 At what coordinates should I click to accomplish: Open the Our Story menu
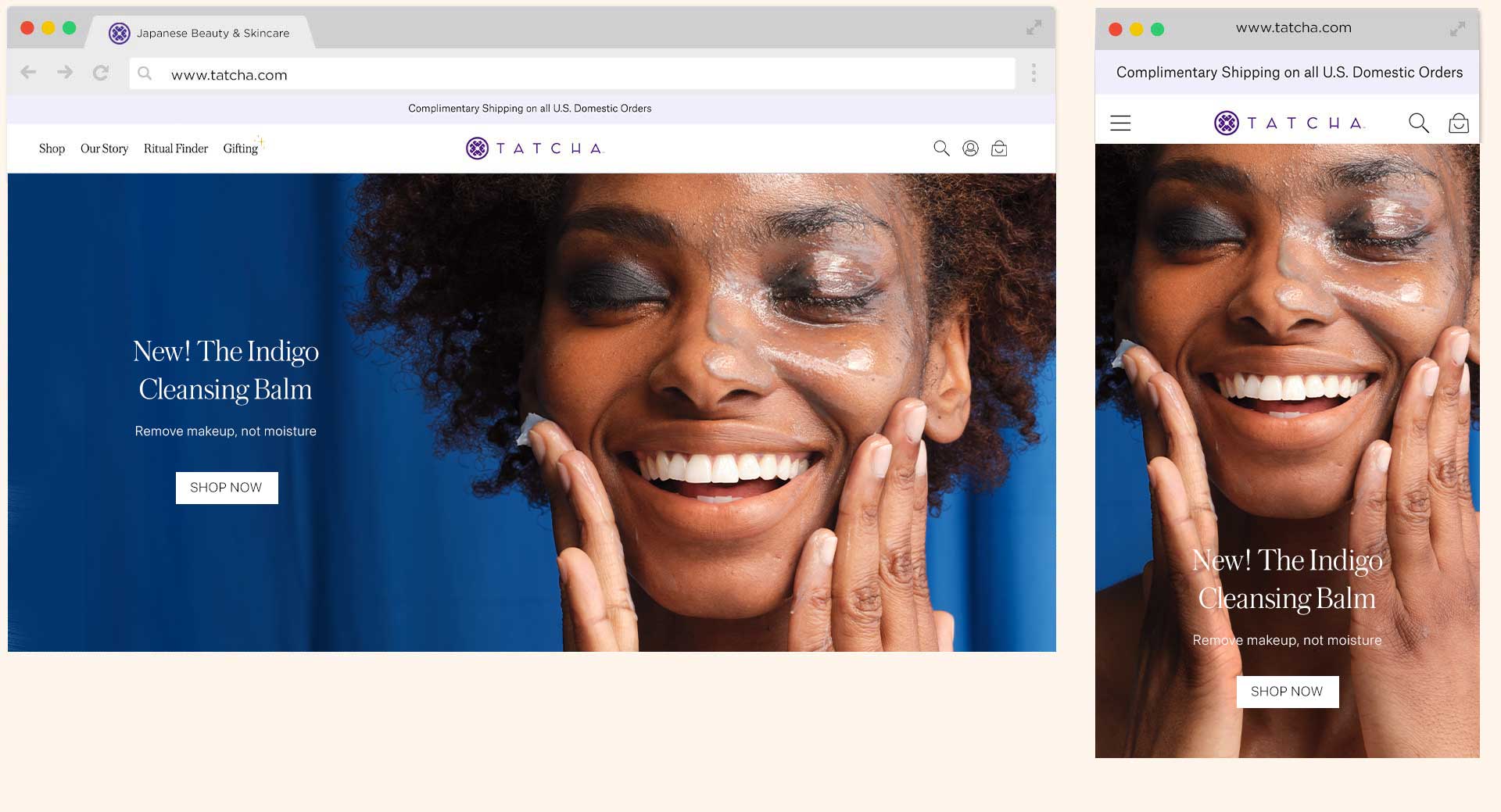tap(104, 148)
